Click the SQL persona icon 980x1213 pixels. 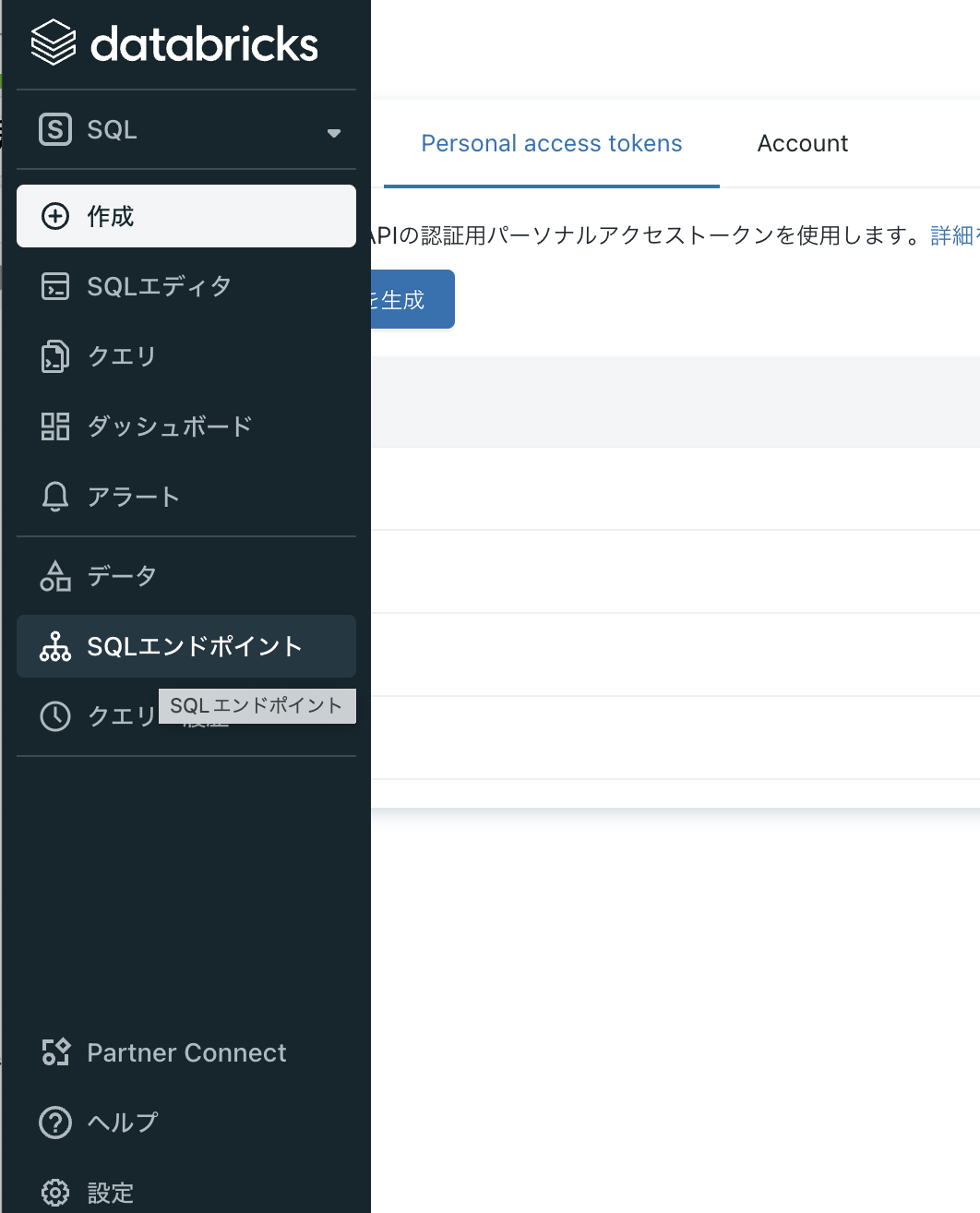[55, 129]
